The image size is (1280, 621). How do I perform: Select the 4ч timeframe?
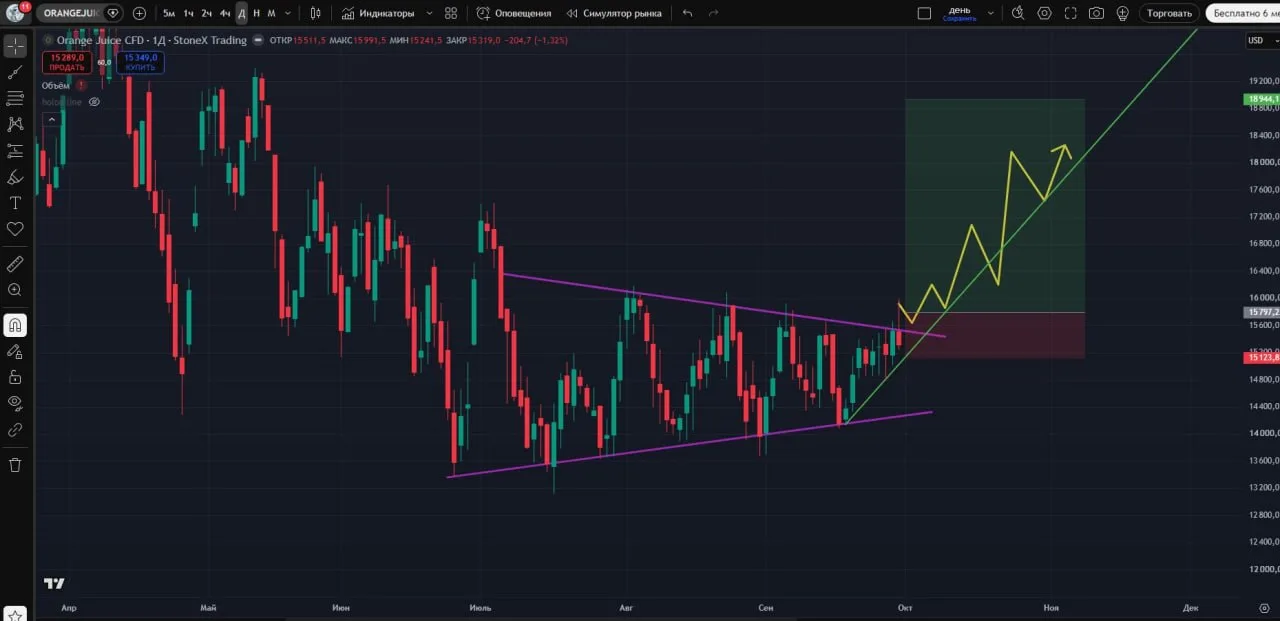225,13
